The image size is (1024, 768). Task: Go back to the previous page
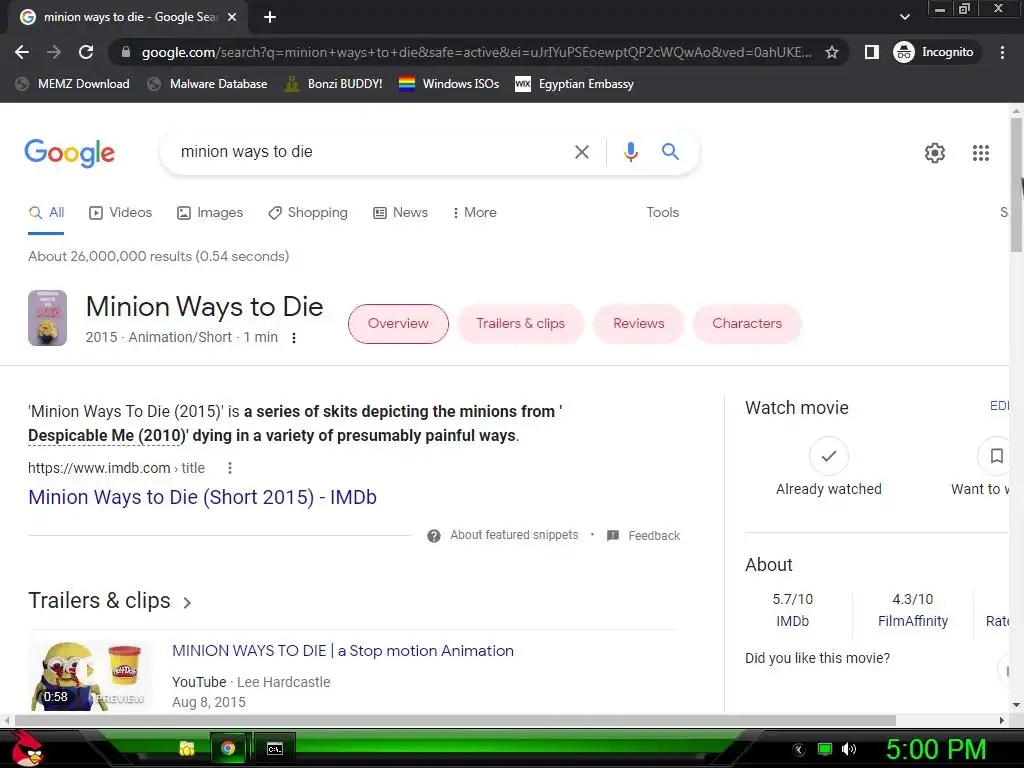click(x=22, y=52)
